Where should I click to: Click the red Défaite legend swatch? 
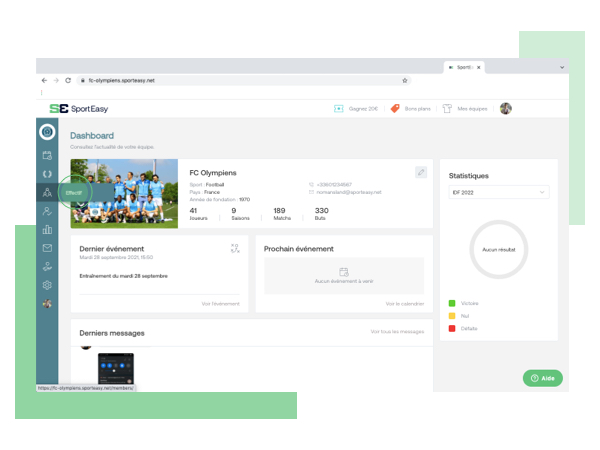click(452, 328)
